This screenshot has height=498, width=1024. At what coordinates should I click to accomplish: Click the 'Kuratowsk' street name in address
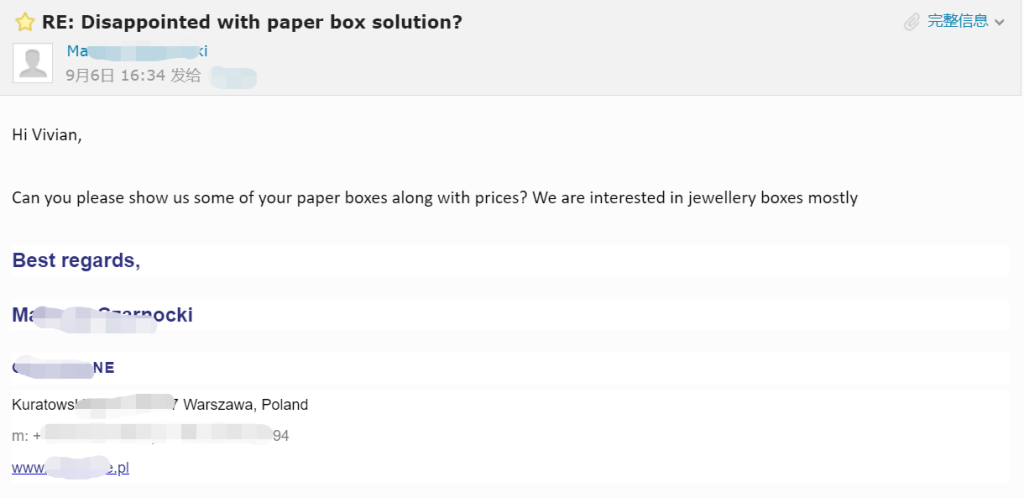click(44, 405)
